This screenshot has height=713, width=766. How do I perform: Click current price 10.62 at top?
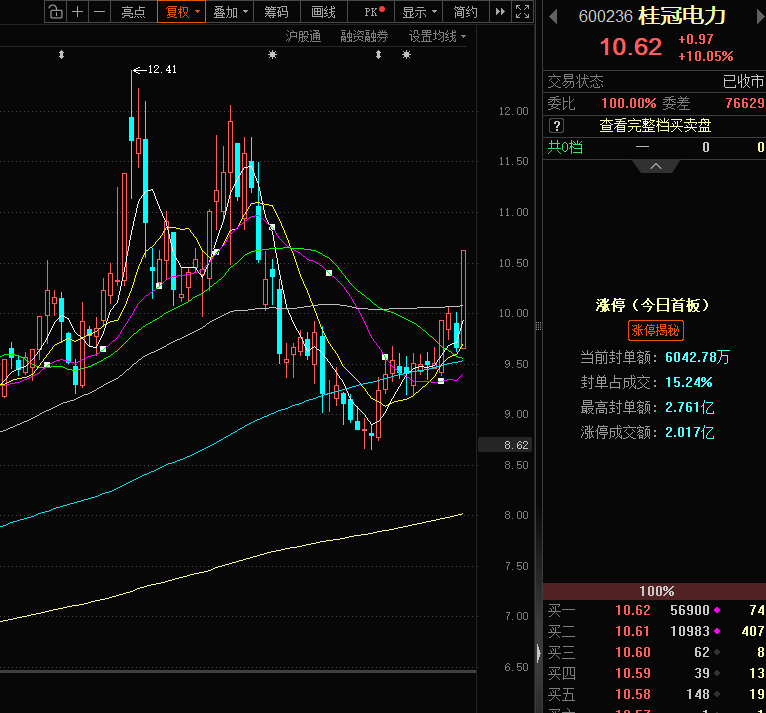coord(631,47)
